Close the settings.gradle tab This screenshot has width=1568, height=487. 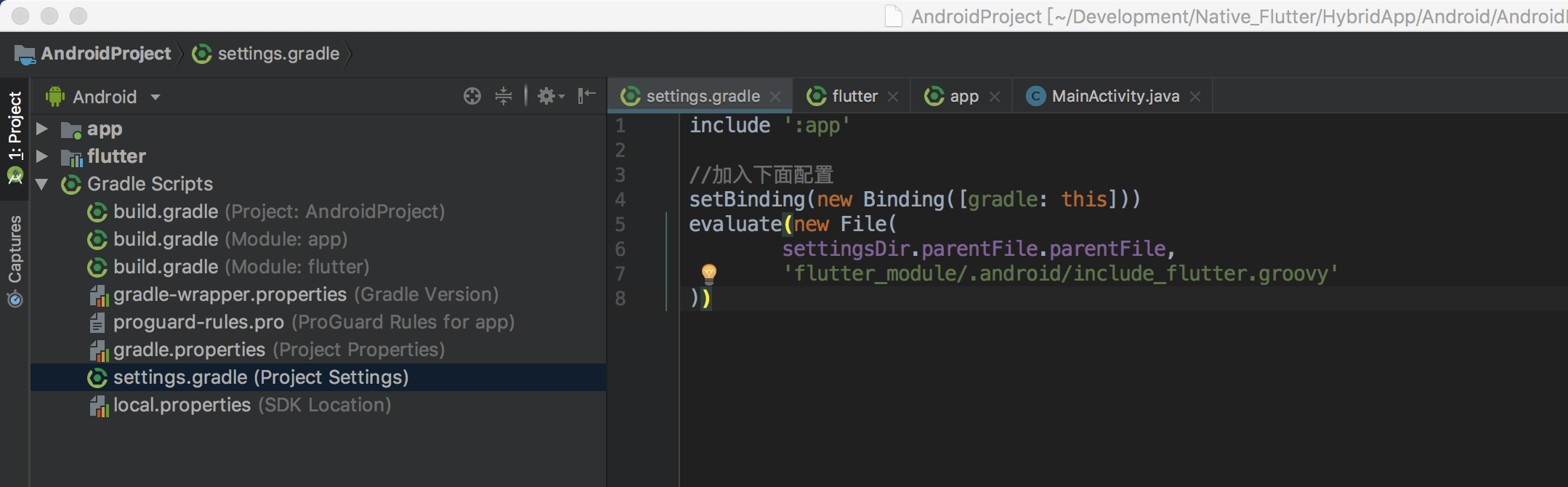tap(775, 97)
